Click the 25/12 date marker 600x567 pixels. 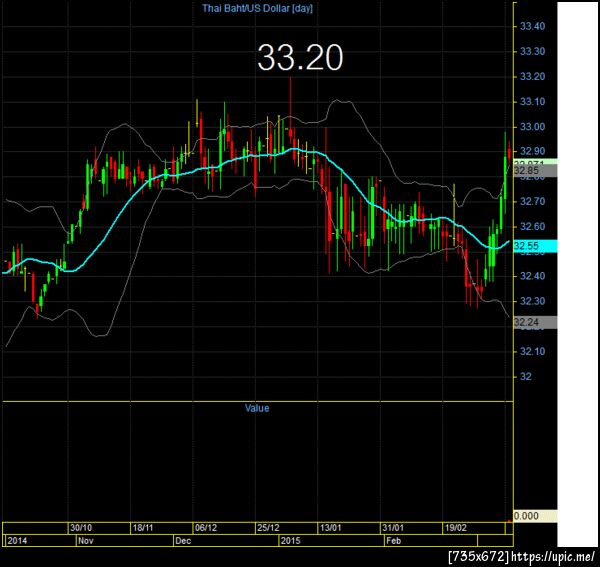pos(268,528)
